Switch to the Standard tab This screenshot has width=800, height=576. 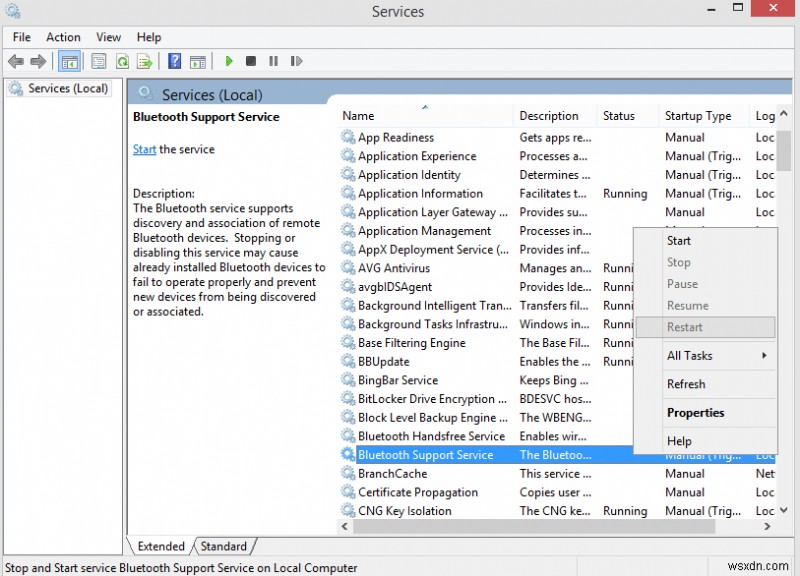pyautogui.click(x=224, y=546)
